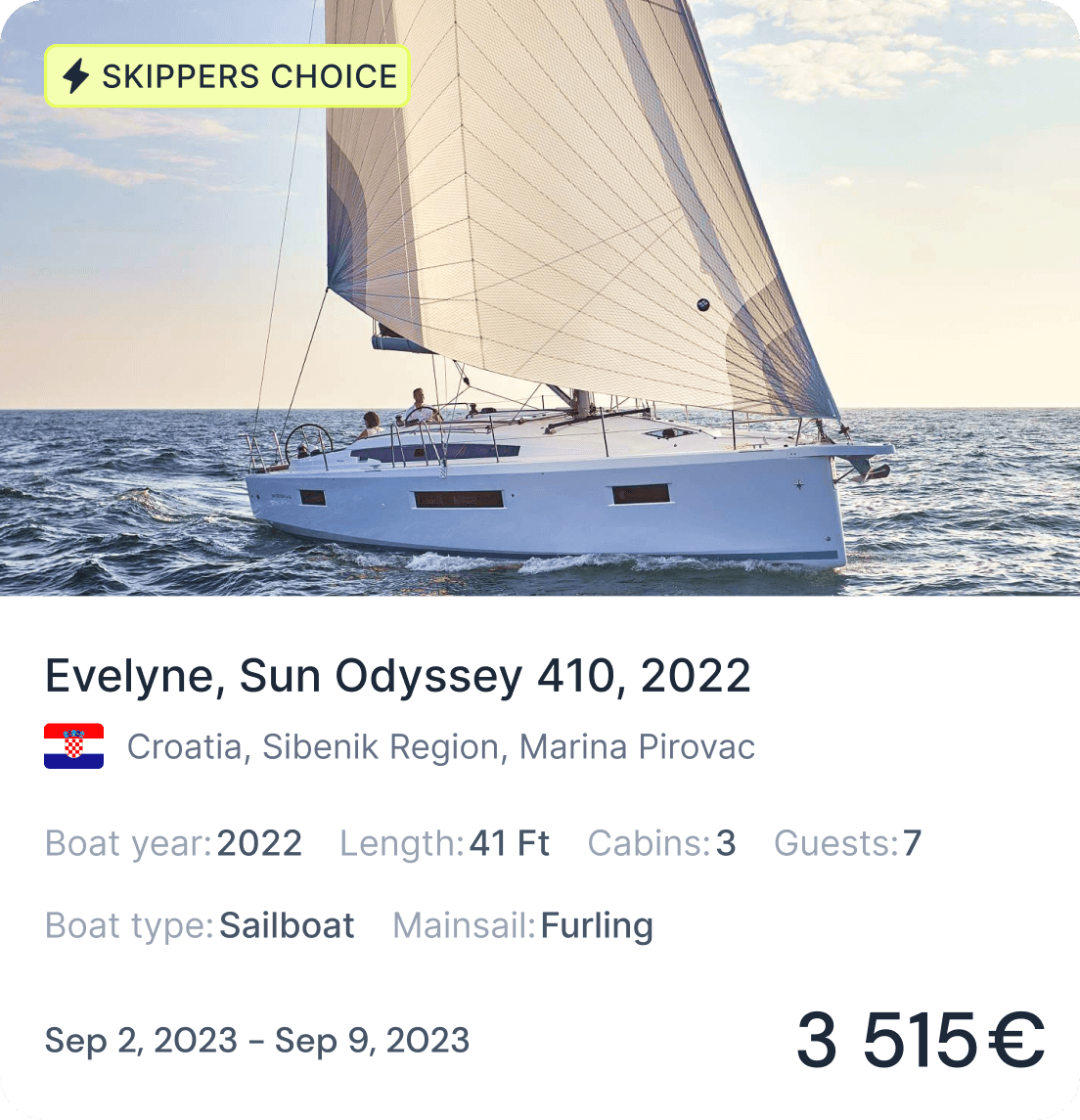Click the Boat type Sailboat label

pyautogui.click(x=200, y=925)
